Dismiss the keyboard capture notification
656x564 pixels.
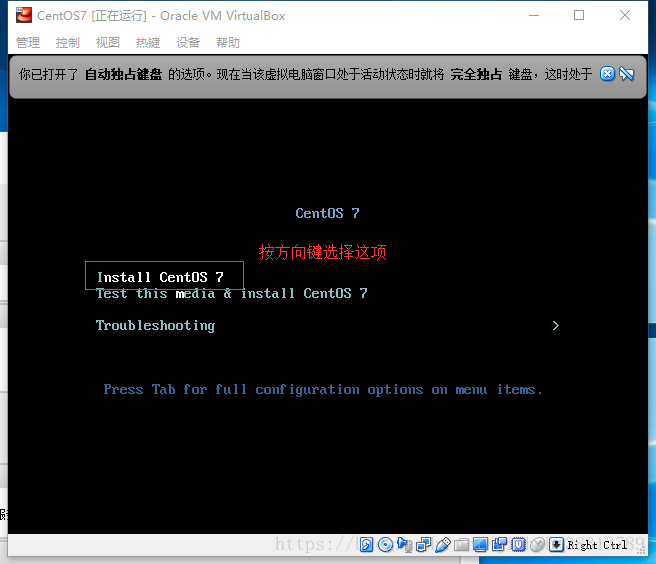pos(607,74)
